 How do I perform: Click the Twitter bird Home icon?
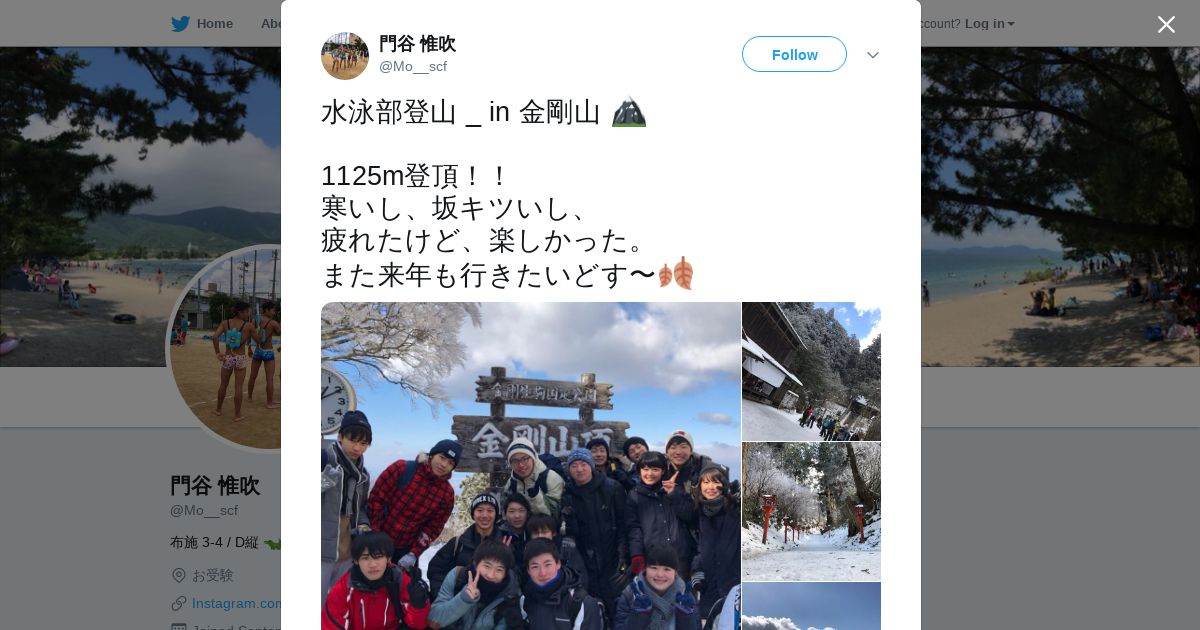[180, 23]
